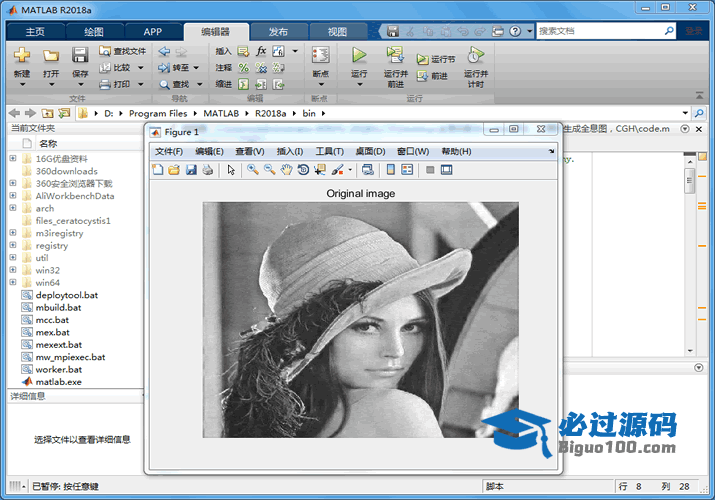The height and width of the screenshot is (500, 715).
Task: Open Figure 1 Help (帮助) menu
Action: [456, 151]
